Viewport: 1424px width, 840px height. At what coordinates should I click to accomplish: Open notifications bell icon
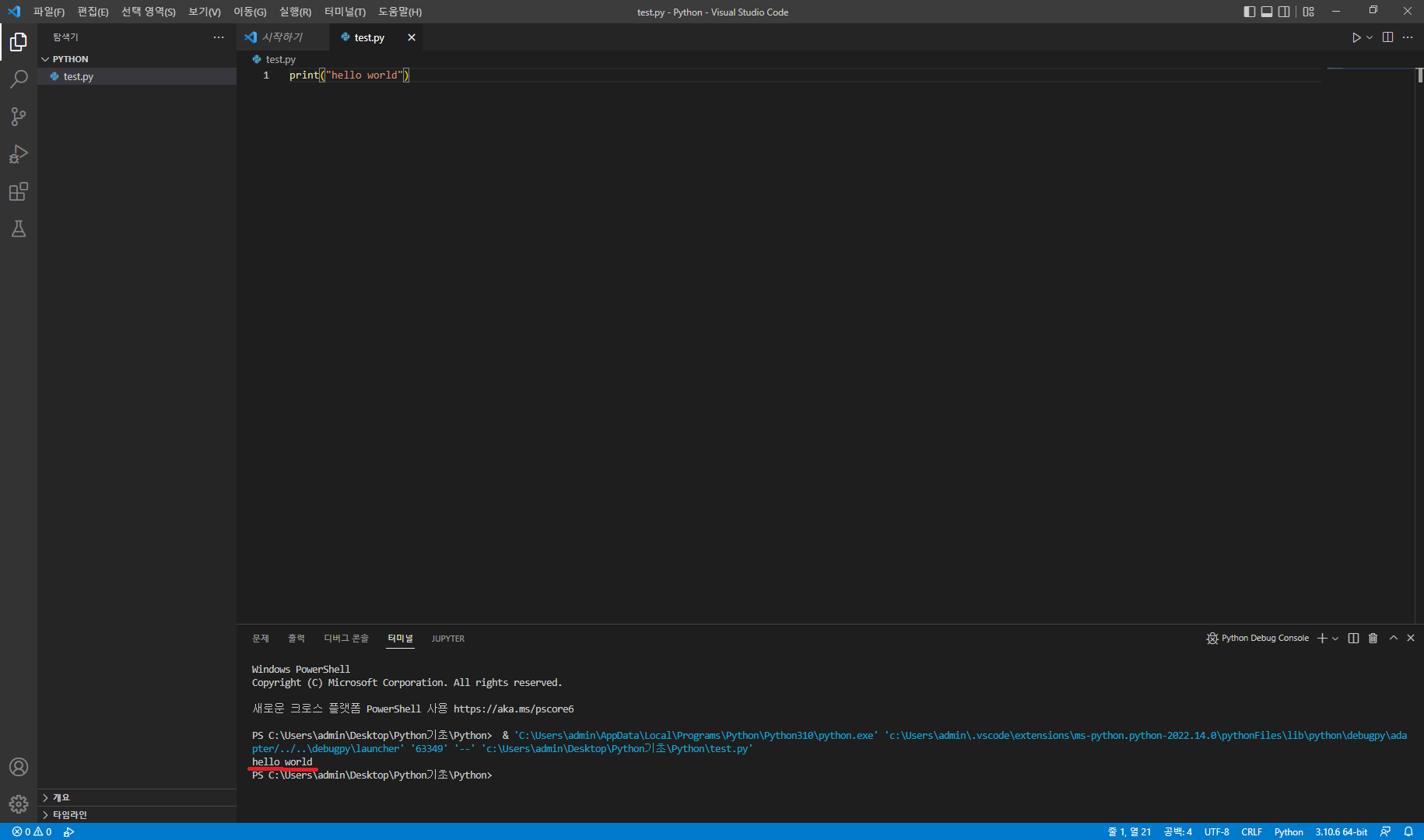point(1408,831)
